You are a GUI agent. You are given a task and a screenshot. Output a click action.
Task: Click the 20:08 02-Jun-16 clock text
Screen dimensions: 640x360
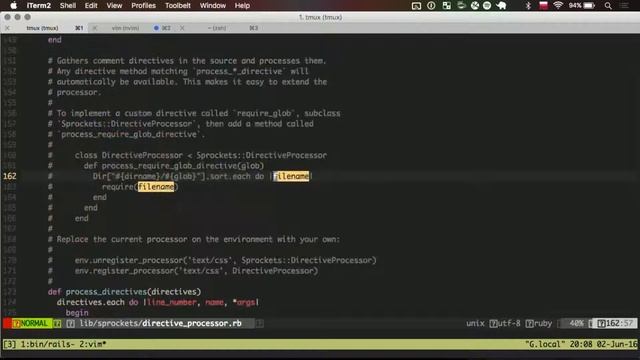click(603, 344)
